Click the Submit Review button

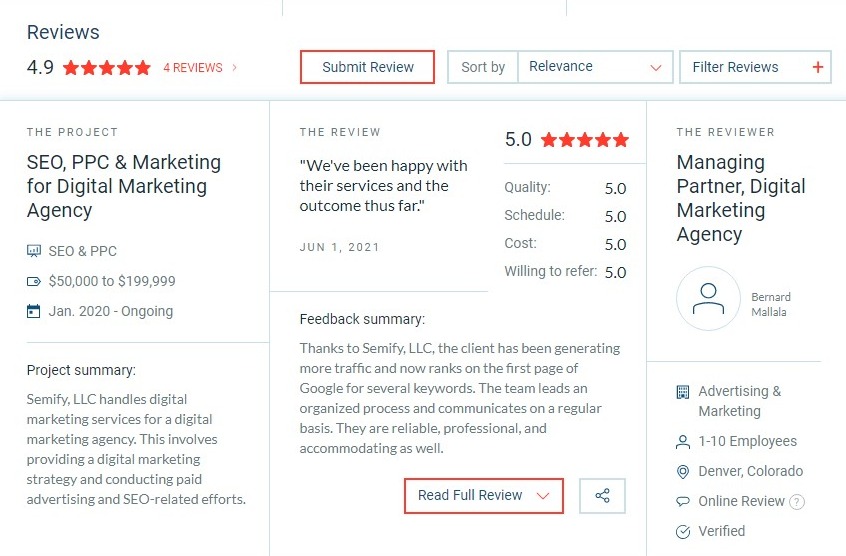[x=367, y=67]
